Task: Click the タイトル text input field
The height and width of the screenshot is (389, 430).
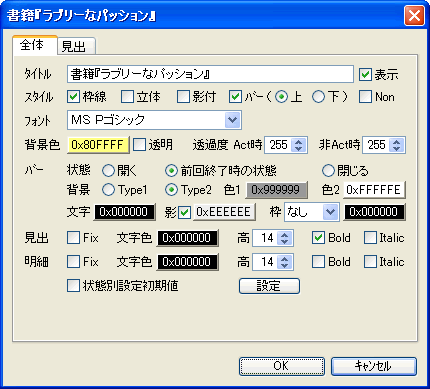Action: pyautogui.click(x=210, y=74)
